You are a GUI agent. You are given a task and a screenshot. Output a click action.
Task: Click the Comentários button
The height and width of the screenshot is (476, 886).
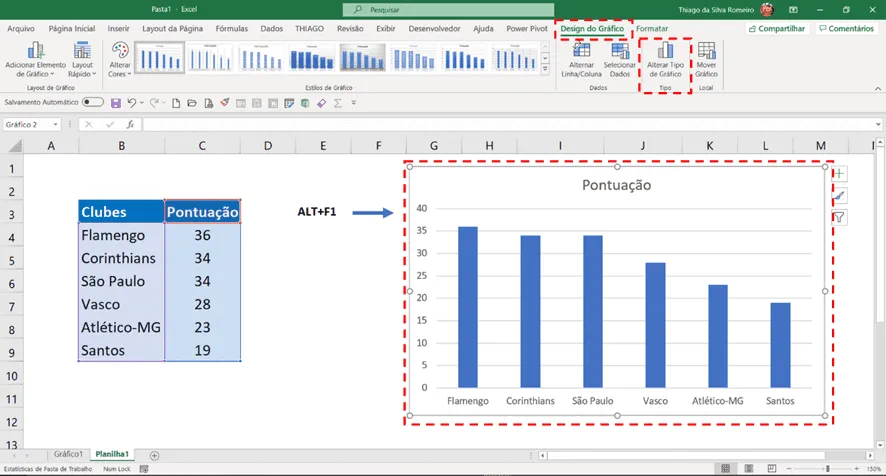point(846,28)
